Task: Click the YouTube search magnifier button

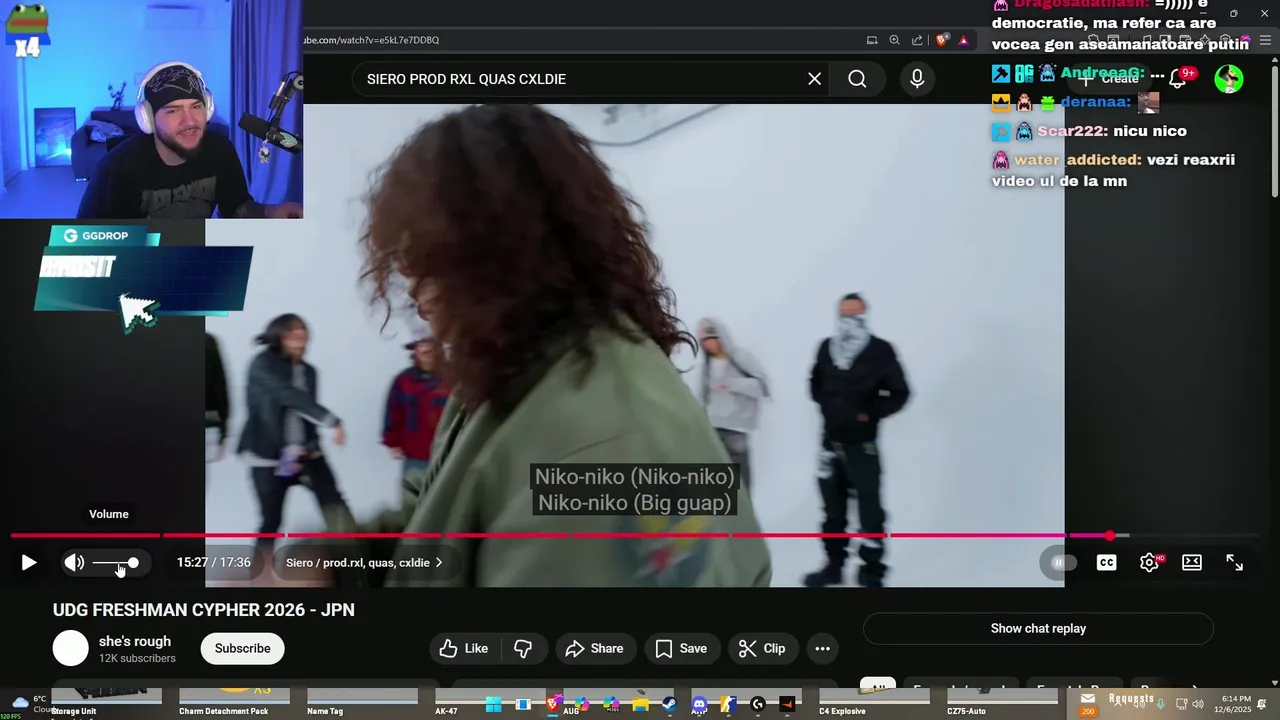Action: click(x=857, y=79)
